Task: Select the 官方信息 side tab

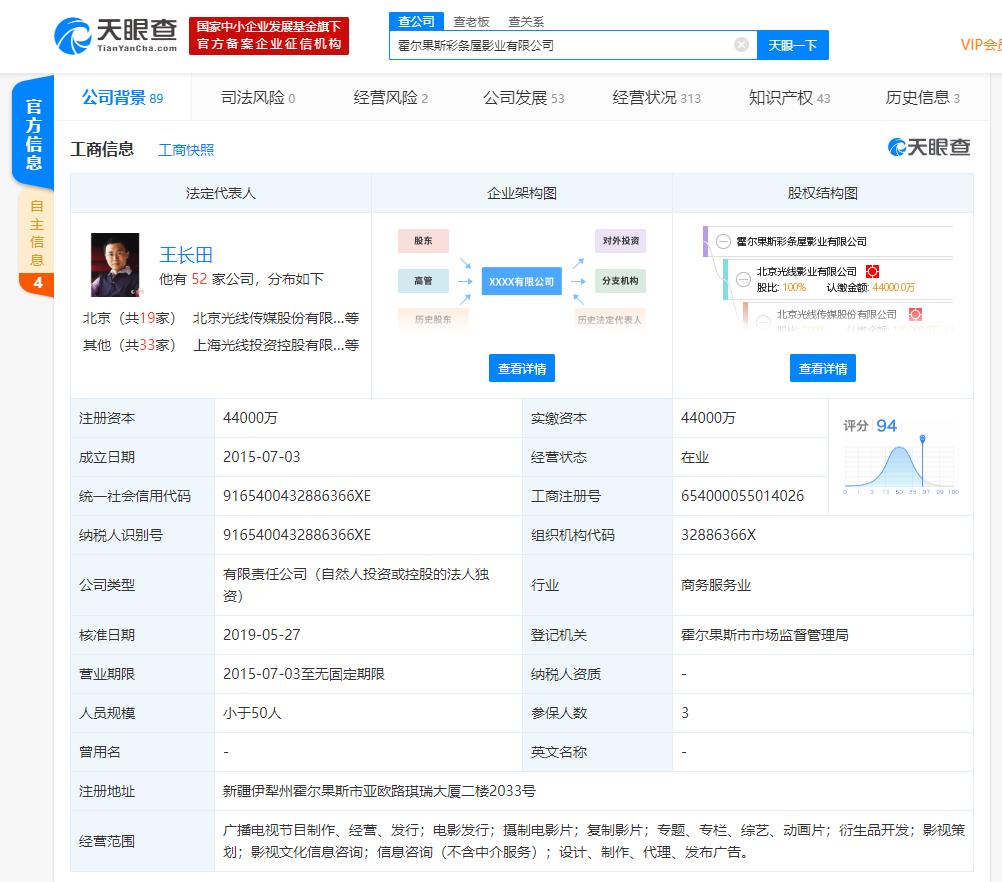Action: tap(33, 134)
